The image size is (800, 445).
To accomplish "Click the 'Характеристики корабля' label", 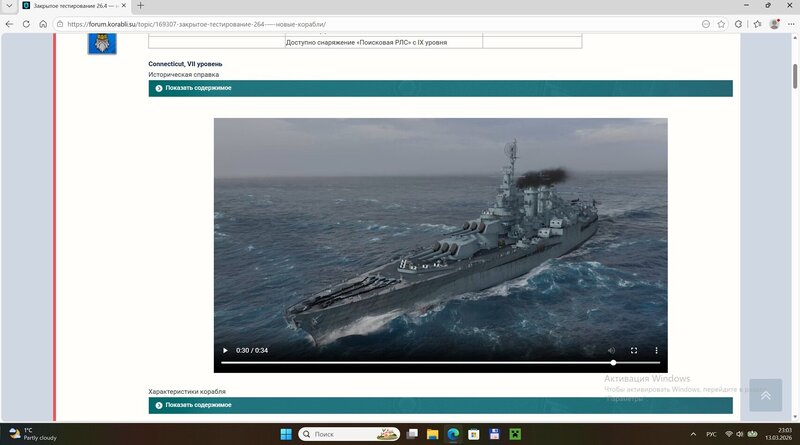I will click(x=187, y=391).
